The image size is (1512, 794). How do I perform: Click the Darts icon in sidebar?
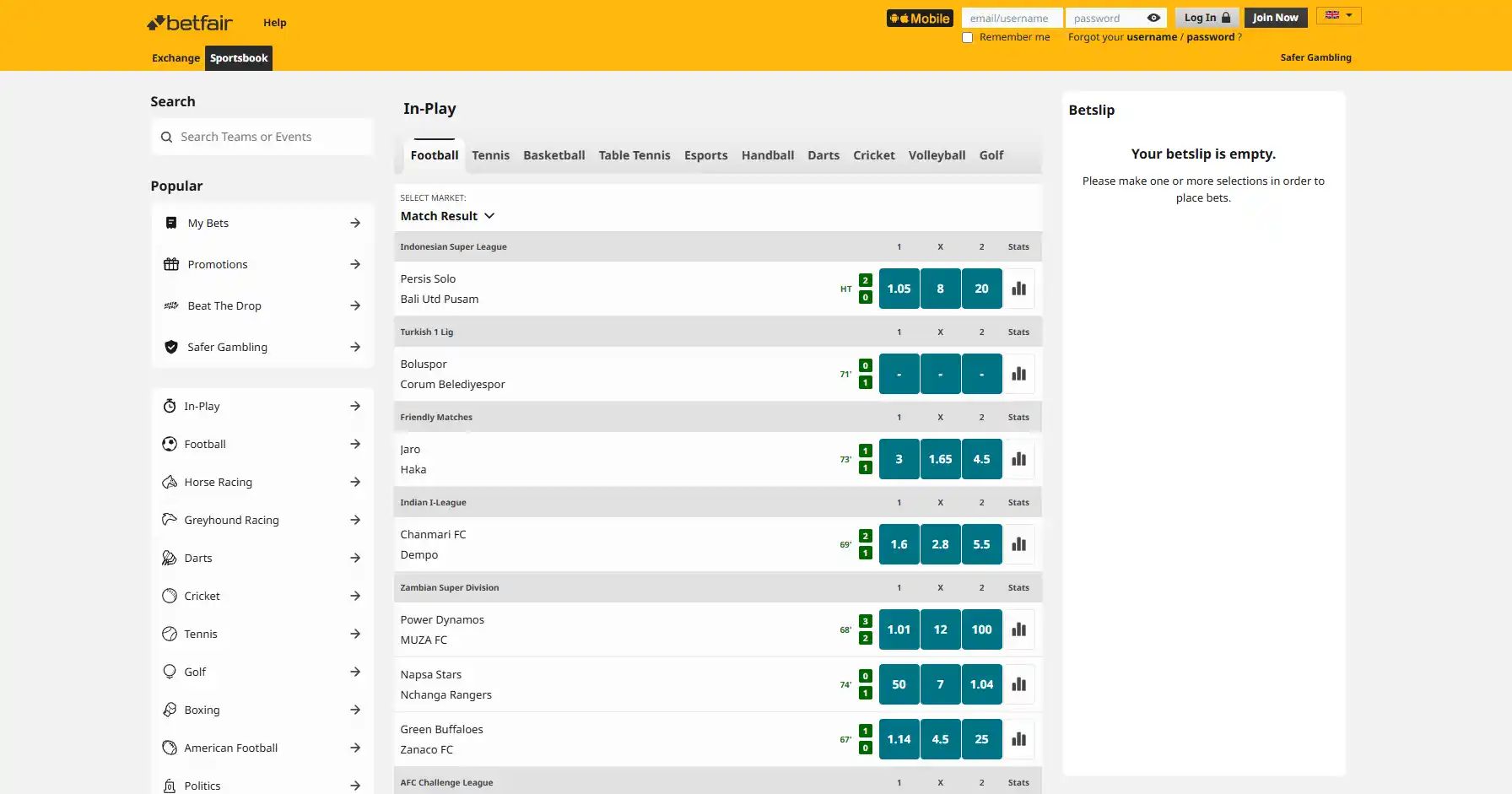[x=170, y=558]
